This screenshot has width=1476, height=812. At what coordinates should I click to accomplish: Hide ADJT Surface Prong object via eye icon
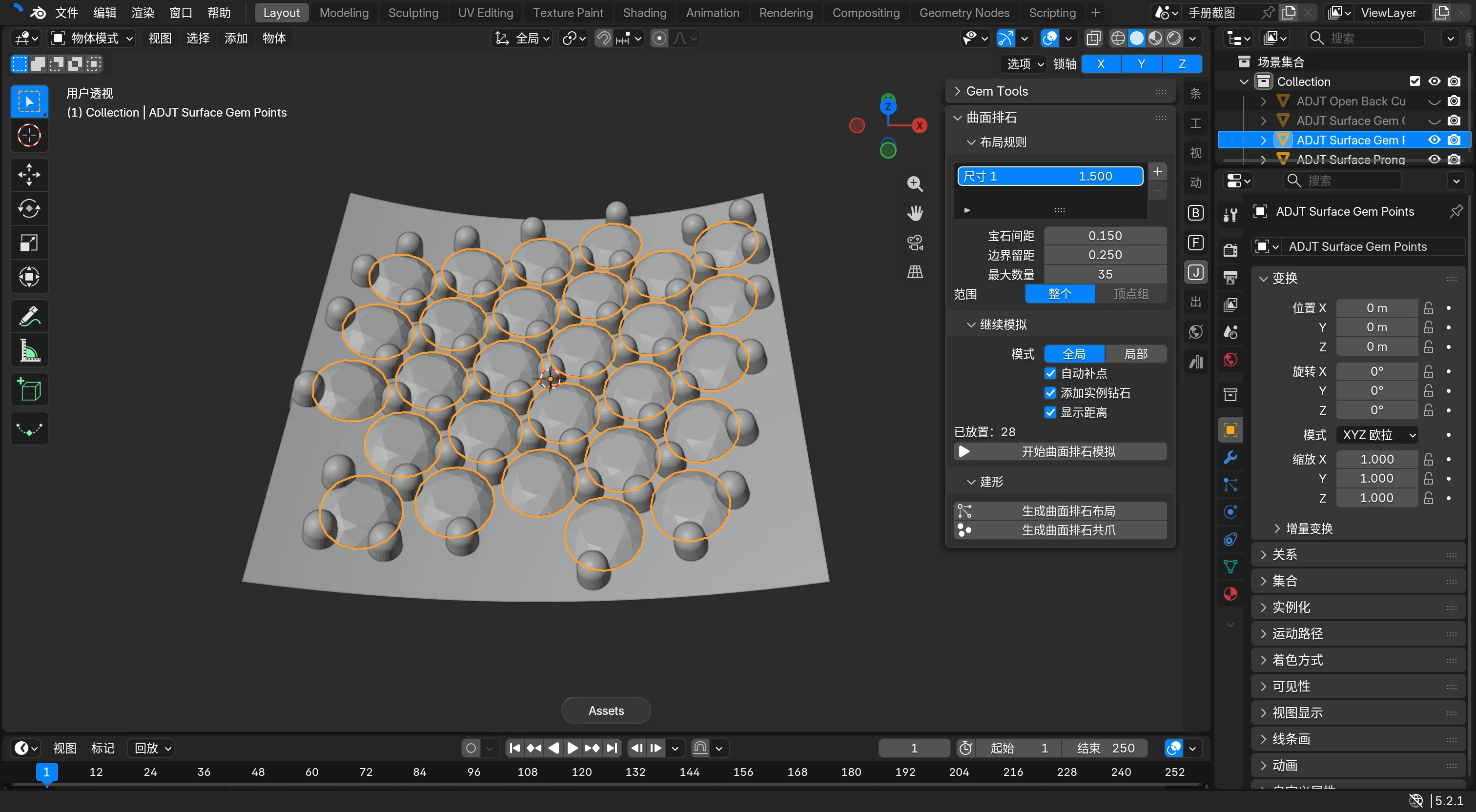pyautogui.click(x=1434, y=159)
